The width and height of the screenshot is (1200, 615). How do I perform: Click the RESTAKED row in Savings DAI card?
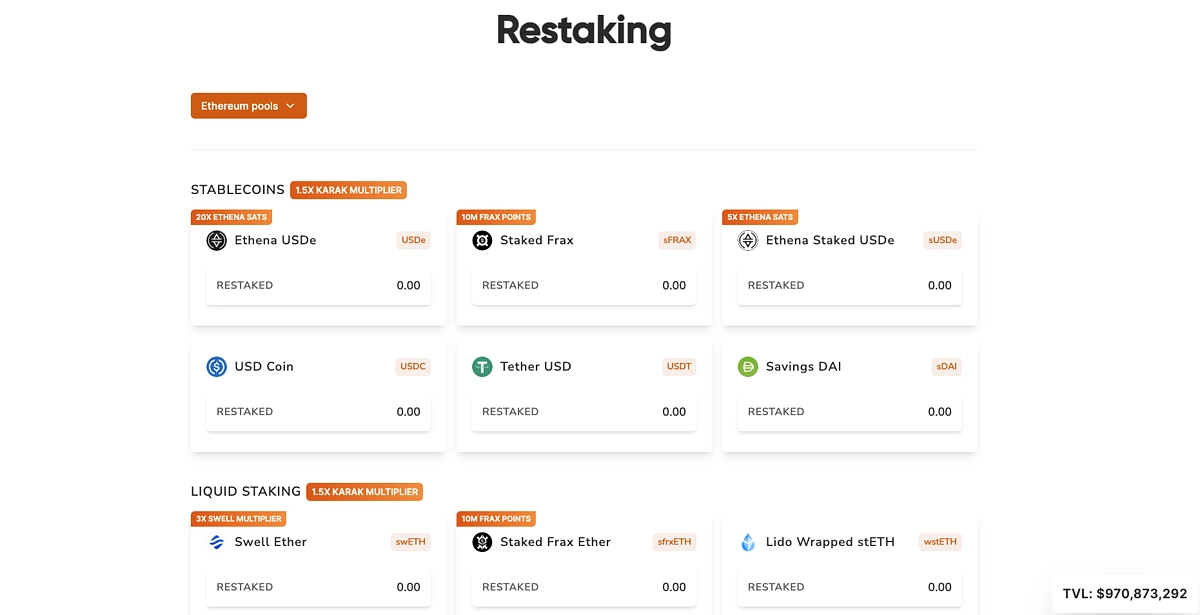tap(850, 412)
